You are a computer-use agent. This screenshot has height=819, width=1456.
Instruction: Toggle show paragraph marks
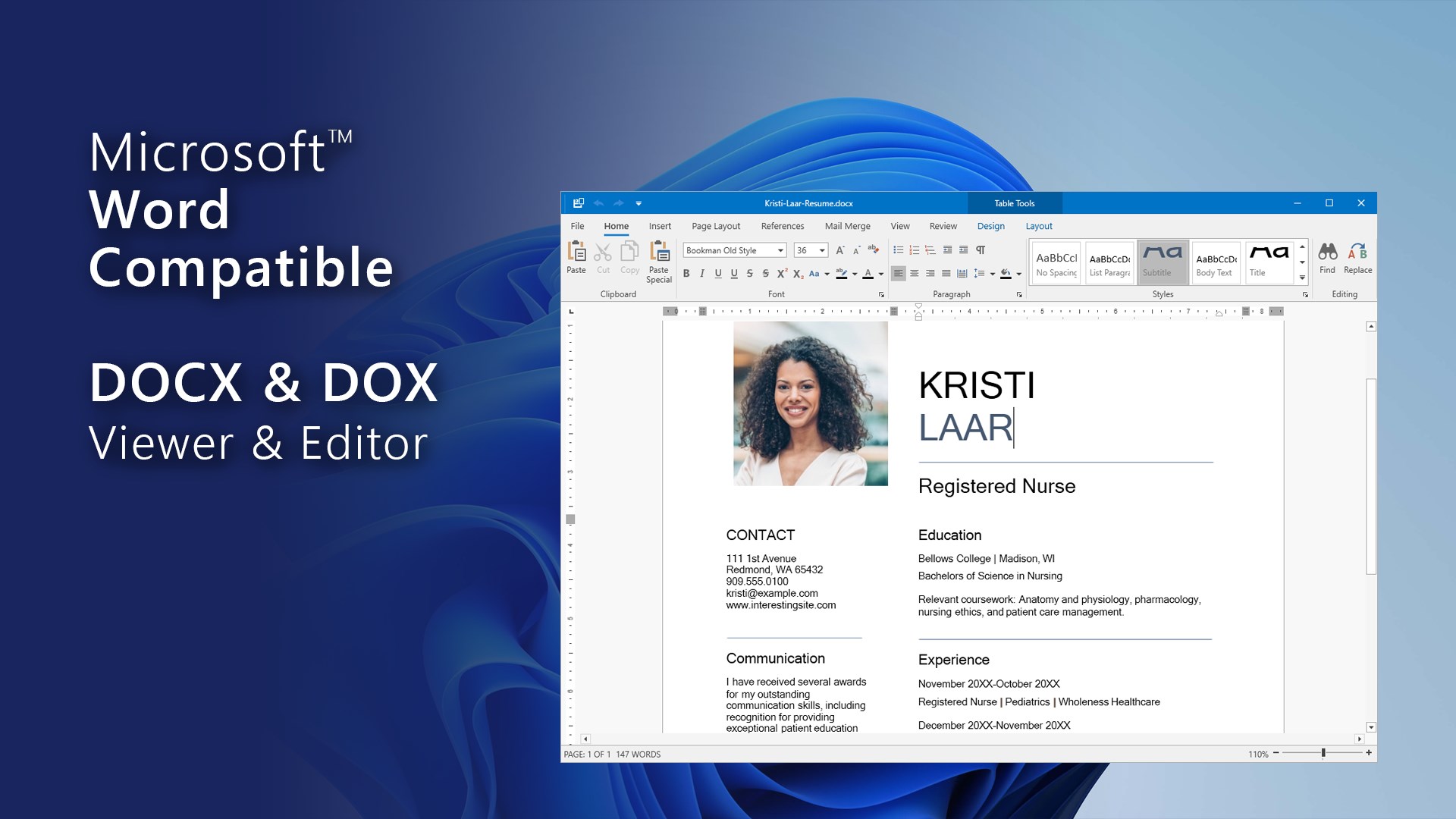pos(981,250)
